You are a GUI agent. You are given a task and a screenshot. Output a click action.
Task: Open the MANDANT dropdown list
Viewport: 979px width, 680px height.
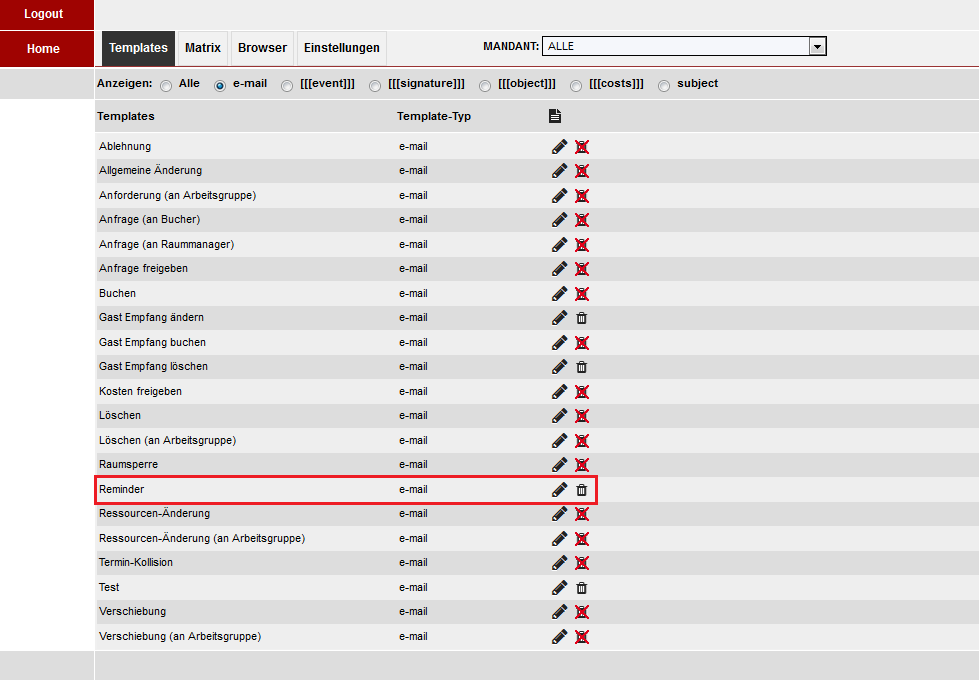pos(684,46)
